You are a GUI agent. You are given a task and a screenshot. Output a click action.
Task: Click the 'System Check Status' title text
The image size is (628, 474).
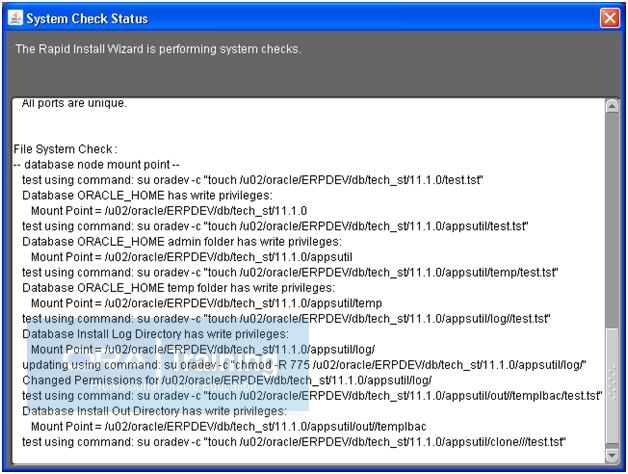(x=87, y=18)
